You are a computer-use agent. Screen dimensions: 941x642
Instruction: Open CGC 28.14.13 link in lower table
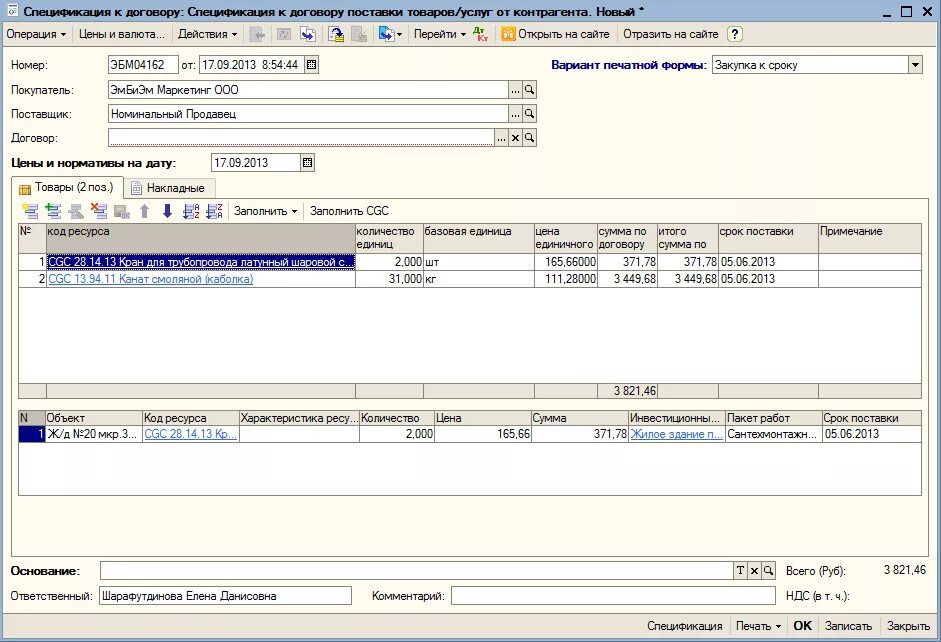(191, 434)
